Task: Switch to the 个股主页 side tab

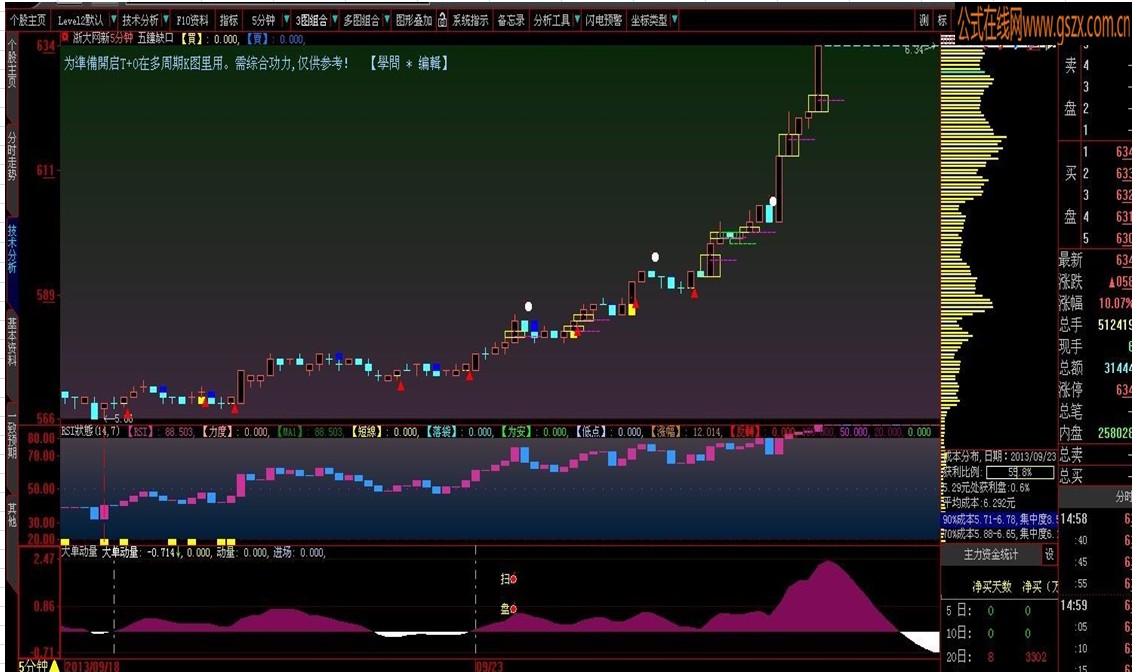Action: [x=12, y=63]
